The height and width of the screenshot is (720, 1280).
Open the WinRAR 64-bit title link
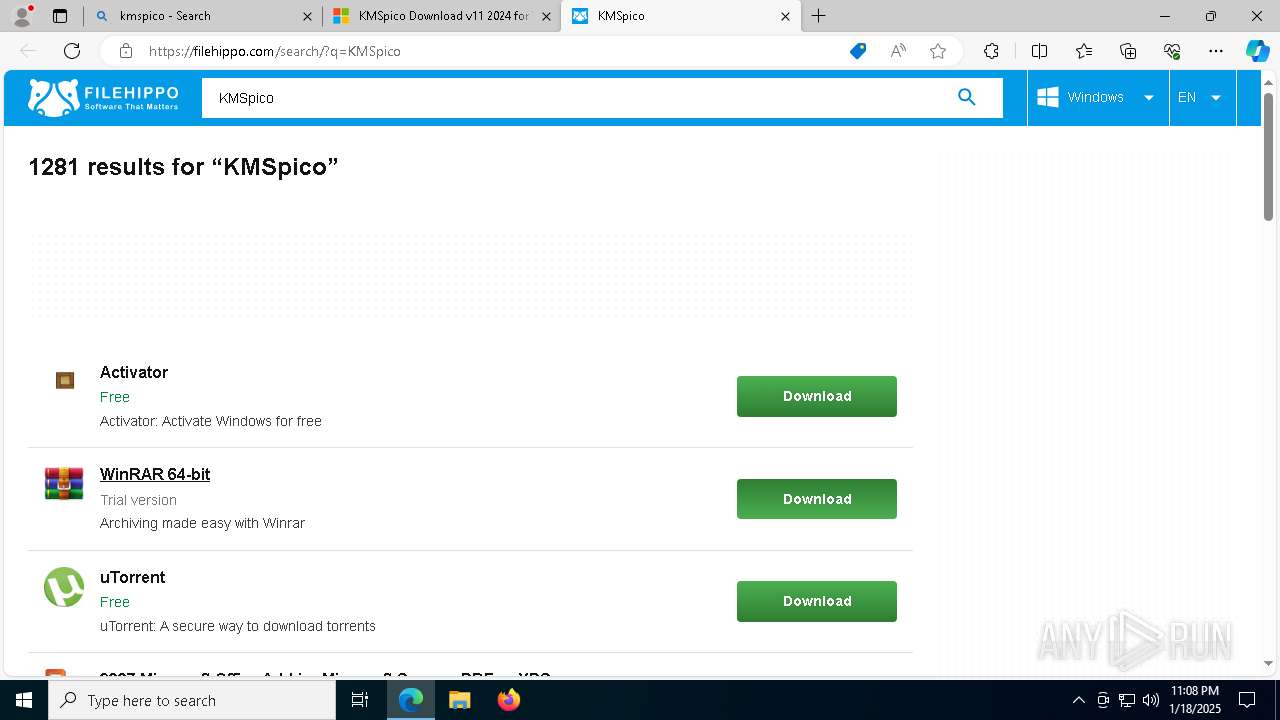click(x=155, y=474)
